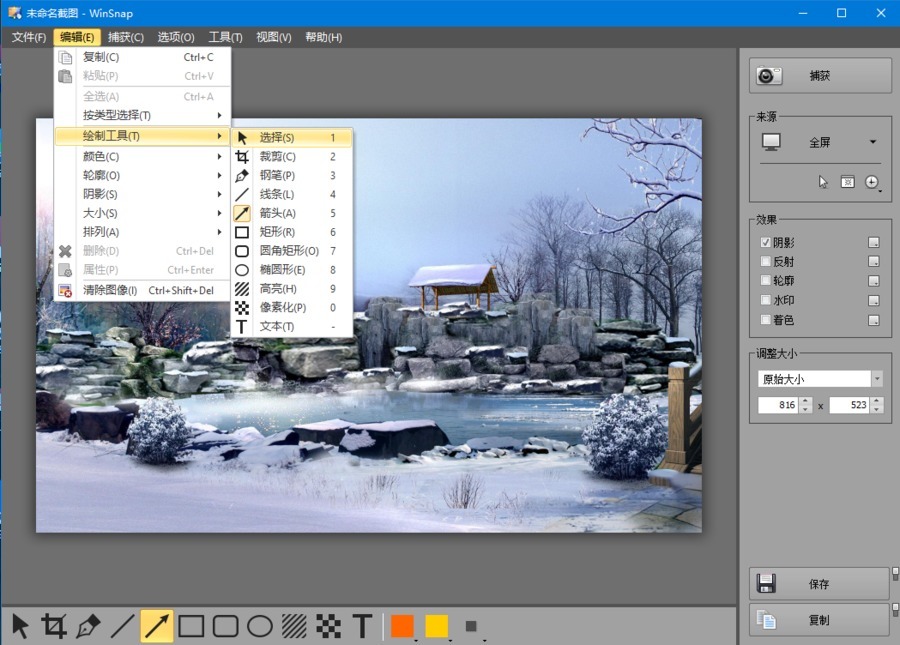Open 水印 effect settings button
Screen dimensions: 900x645
[874, 300]
